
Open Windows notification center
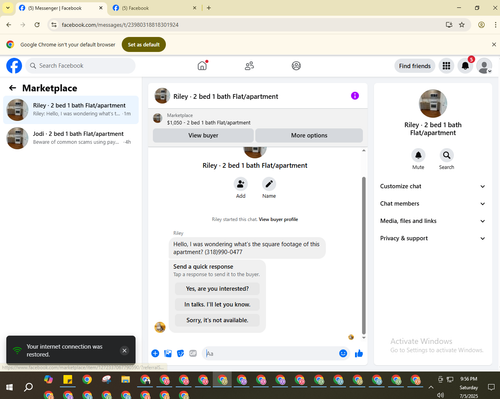click(x=491, y=387)
